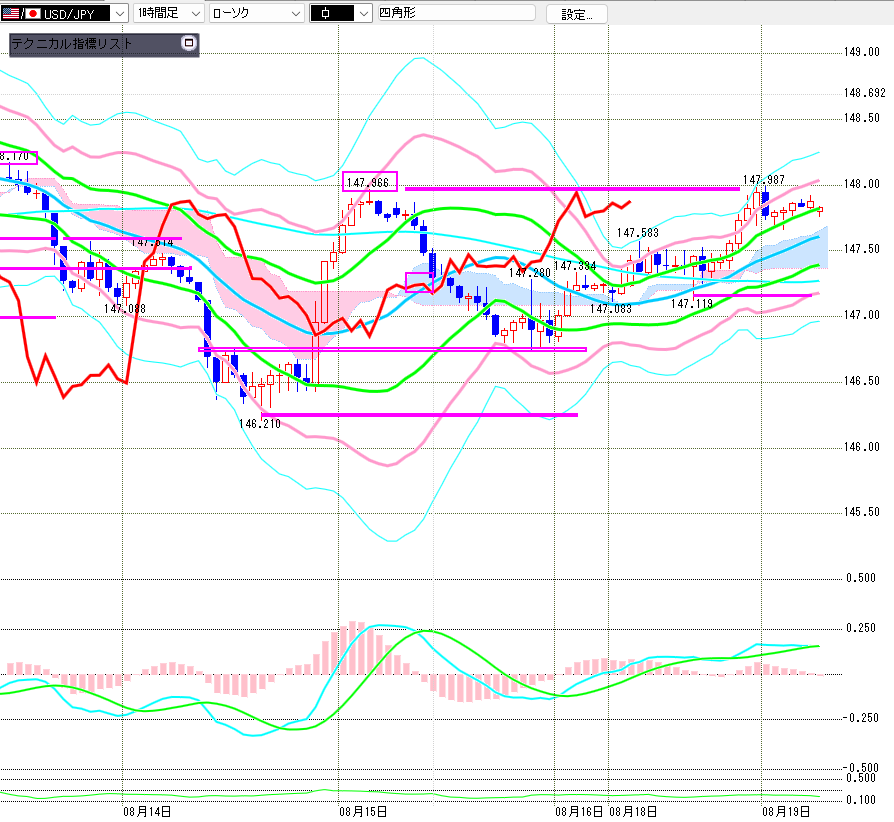Click the 四角形 drawing name field
The image size is (894, 822).
click(457, 13)
